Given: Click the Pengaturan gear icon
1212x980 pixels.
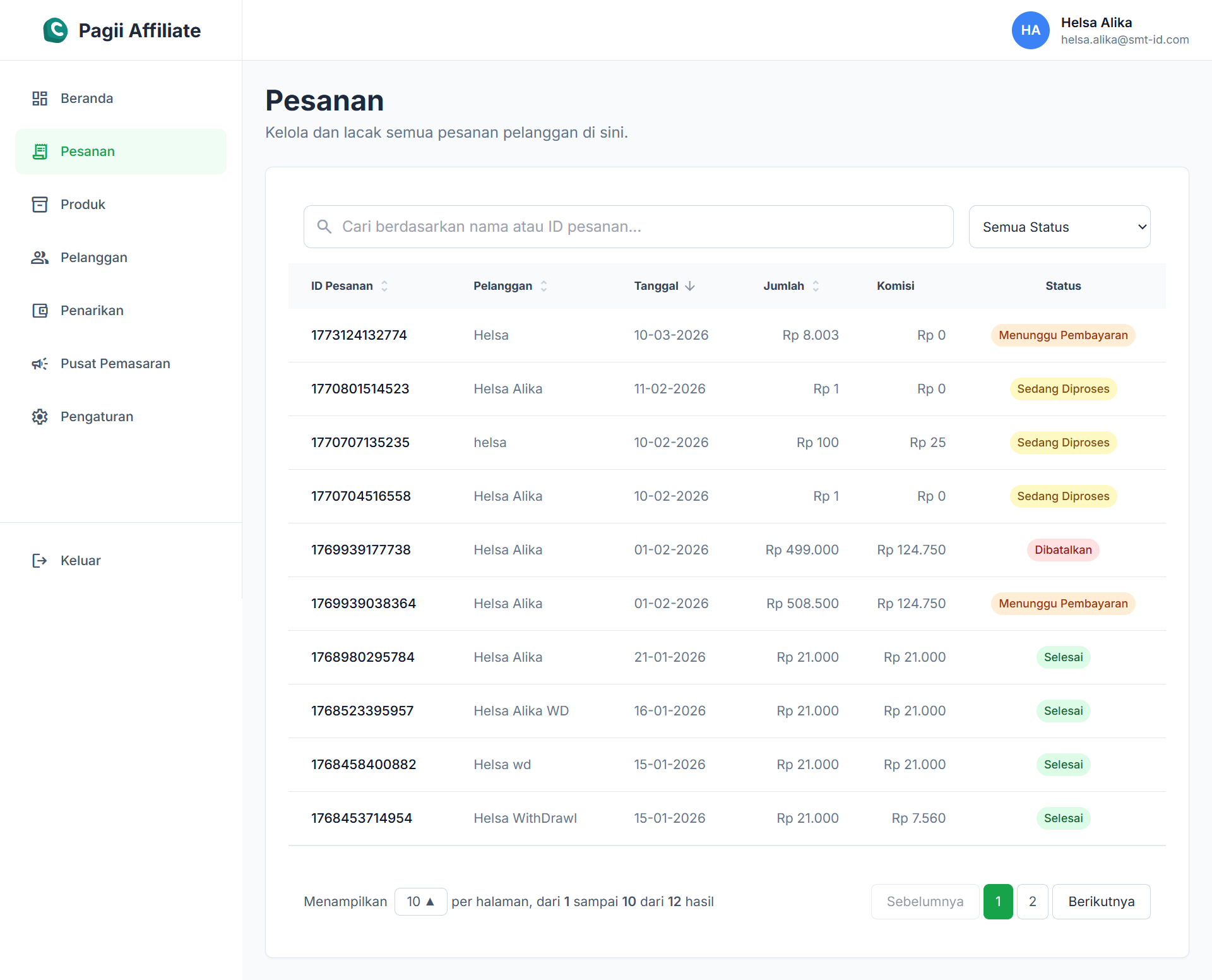Looking at the screenshot, I should click(40, 417).
